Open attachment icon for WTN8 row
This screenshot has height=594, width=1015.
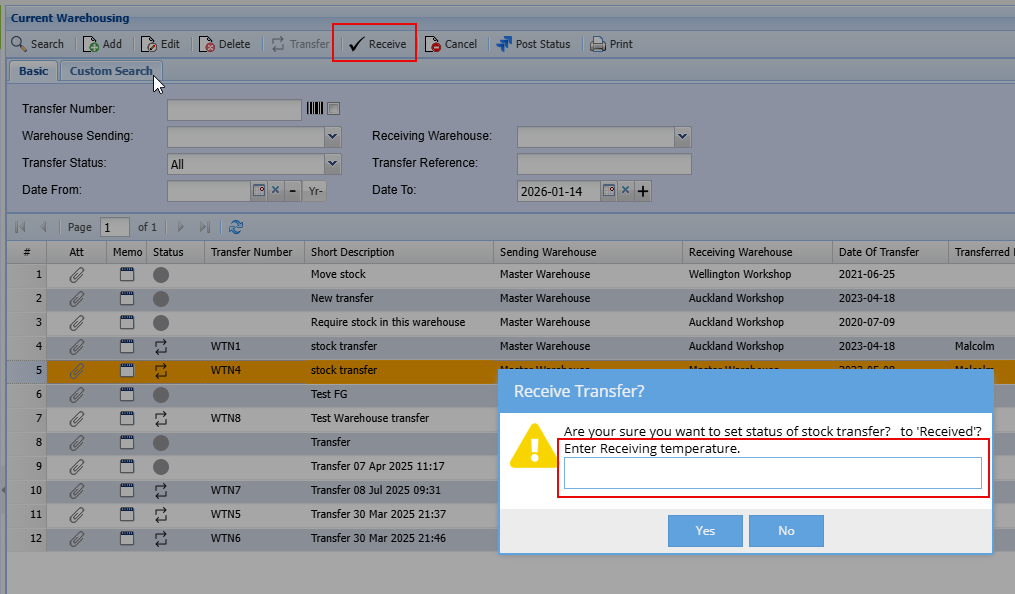[x=76, y=419]
